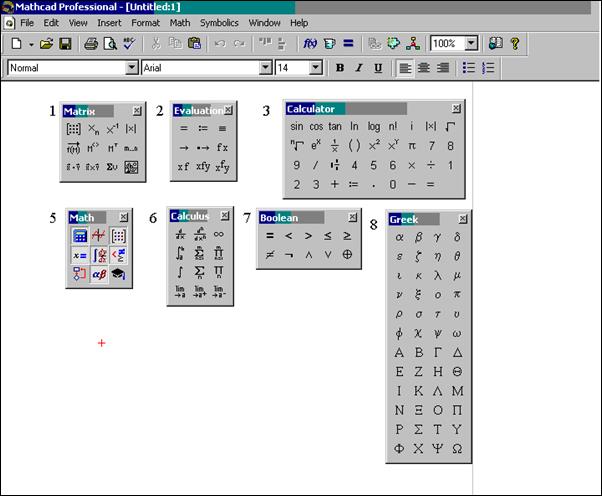602x496 pixels.
Task: Expand the Normal style dropdown
Action: click(132, 68)
